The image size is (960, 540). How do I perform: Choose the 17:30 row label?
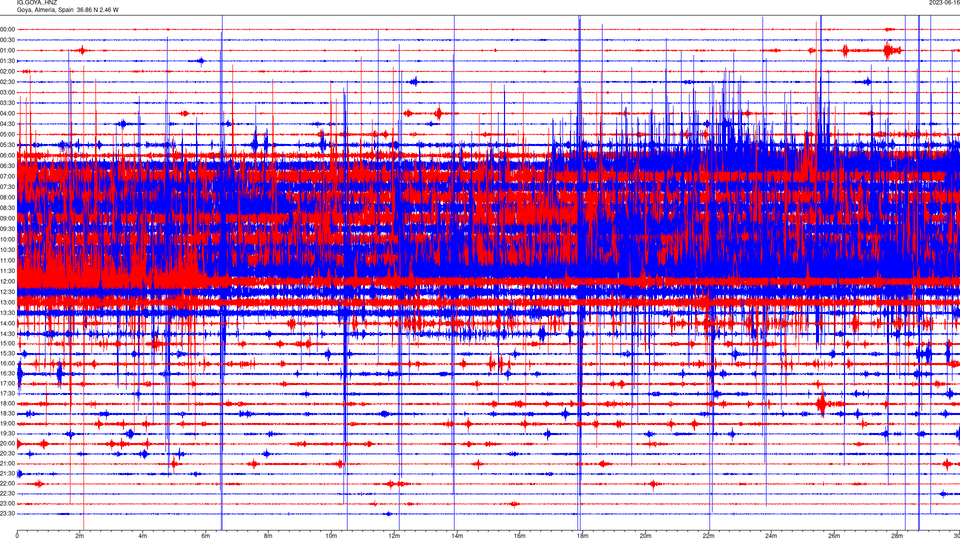click(7, 394)
